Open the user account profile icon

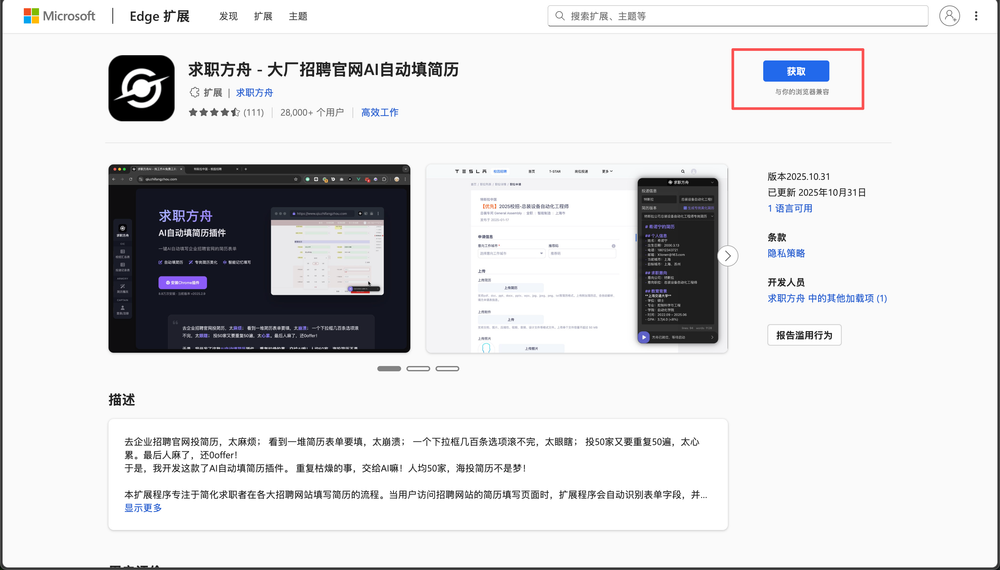(x=950, y=16)
